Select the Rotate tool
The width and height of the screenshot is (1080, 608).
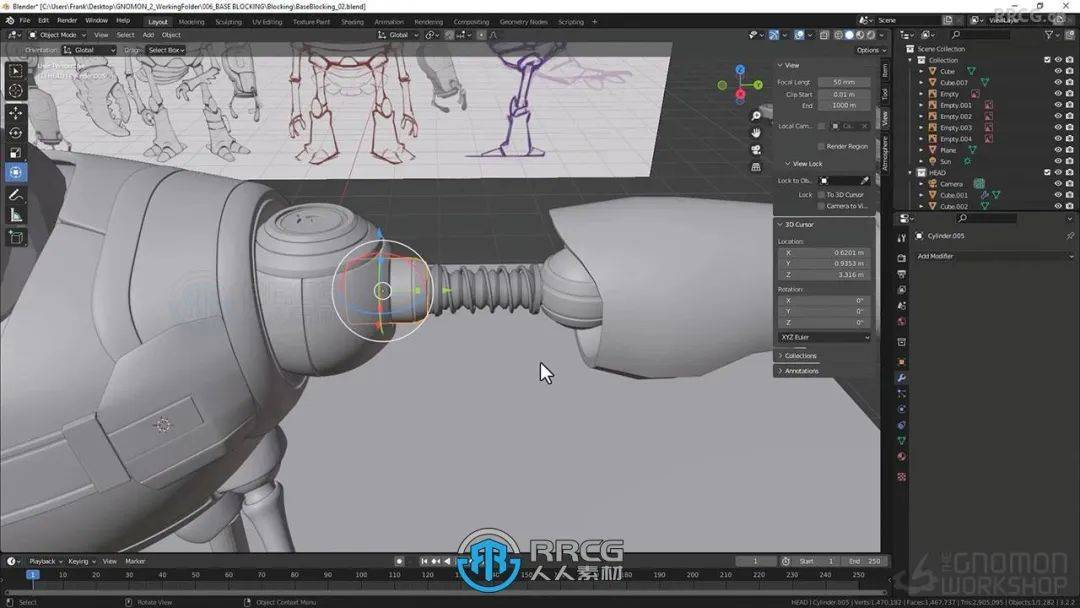coord(15,131)
